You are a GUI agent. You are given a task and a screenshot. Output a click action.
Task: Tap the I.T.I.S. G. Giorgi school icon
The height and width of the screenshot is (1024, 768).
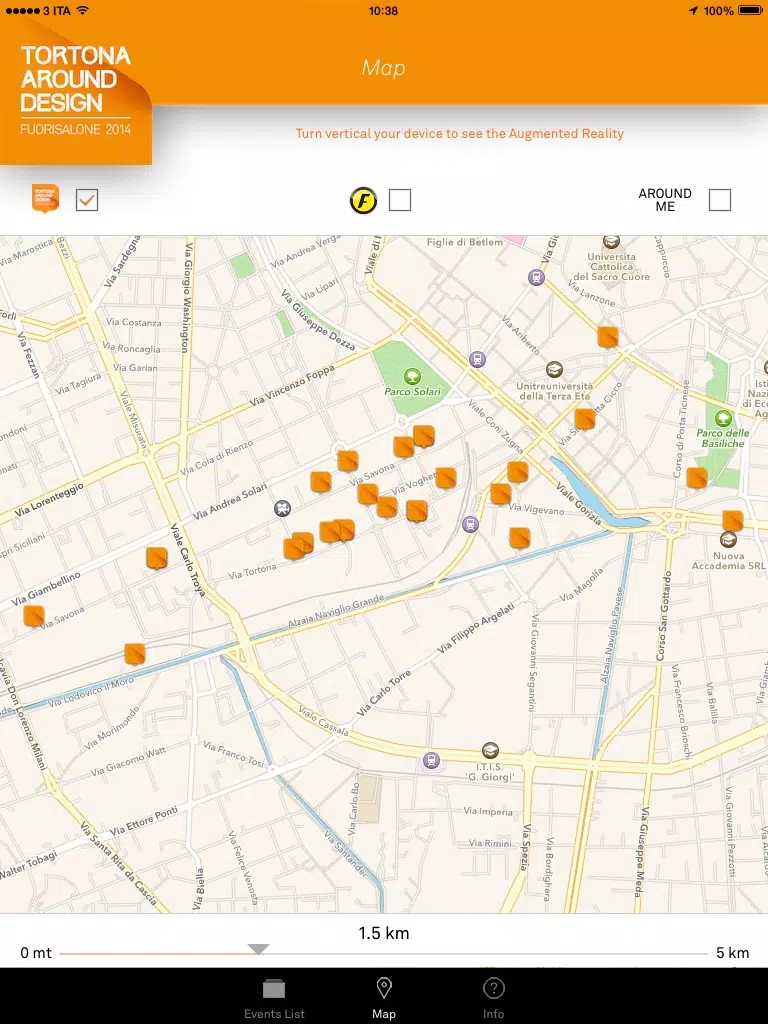490,750
